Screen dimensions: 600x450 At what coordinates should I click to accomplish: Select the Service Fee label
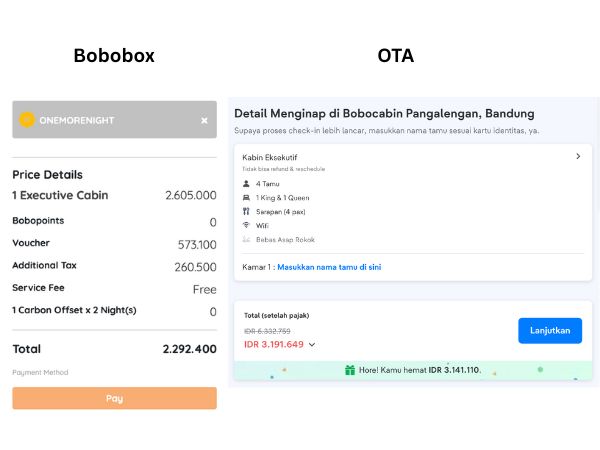38,288
